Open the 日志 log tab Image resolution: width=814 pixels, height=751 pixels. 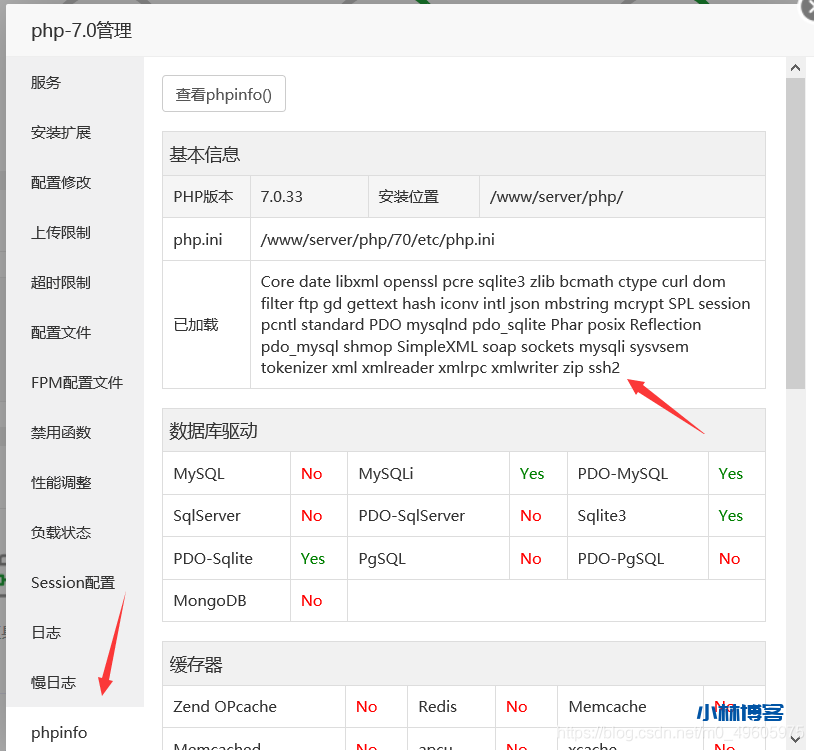tap(46, 633)
